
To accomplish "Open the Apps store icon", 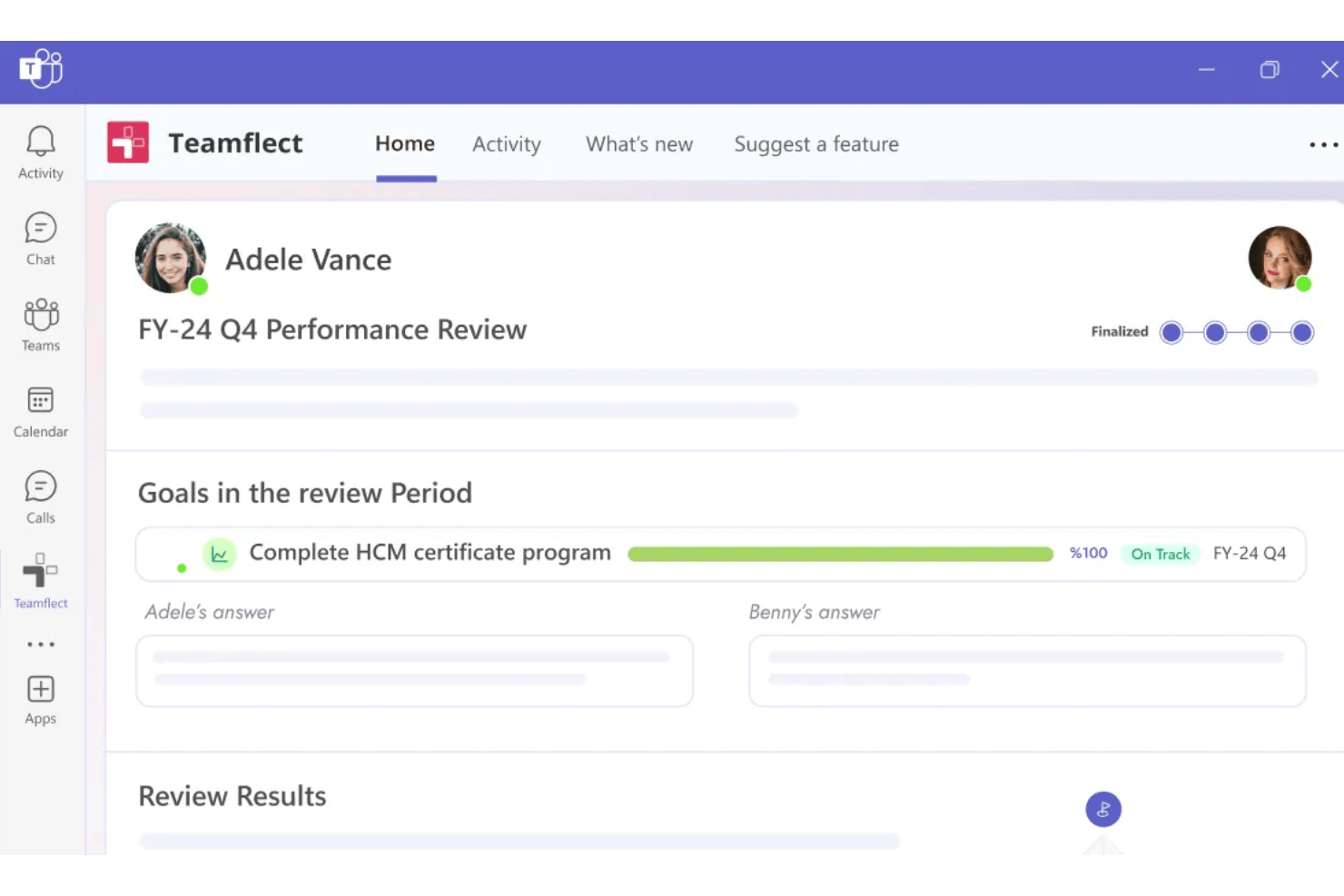I will click(x=41, y=700).
